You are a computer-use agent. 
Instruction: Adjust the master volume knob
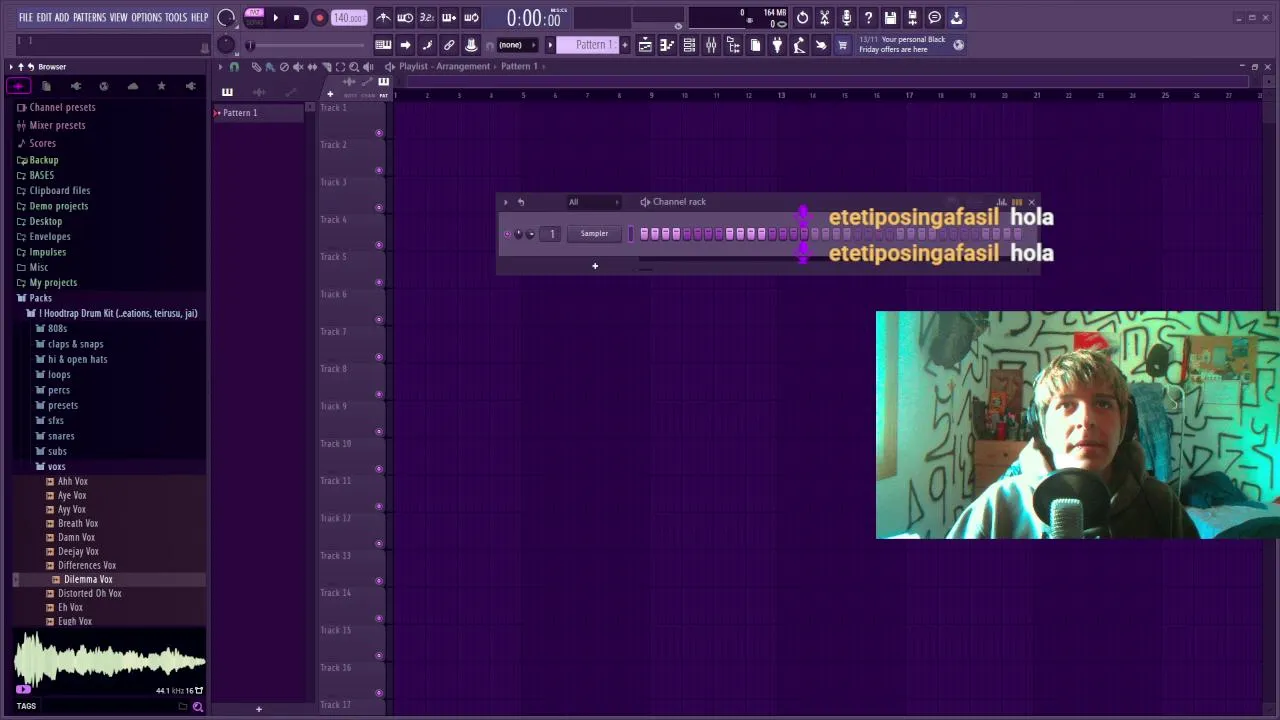(x=226, y=17)
